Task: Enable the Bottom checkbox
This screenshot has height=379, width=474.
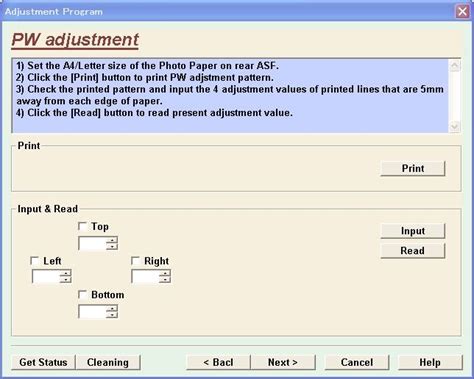Action: coord(82,295)
